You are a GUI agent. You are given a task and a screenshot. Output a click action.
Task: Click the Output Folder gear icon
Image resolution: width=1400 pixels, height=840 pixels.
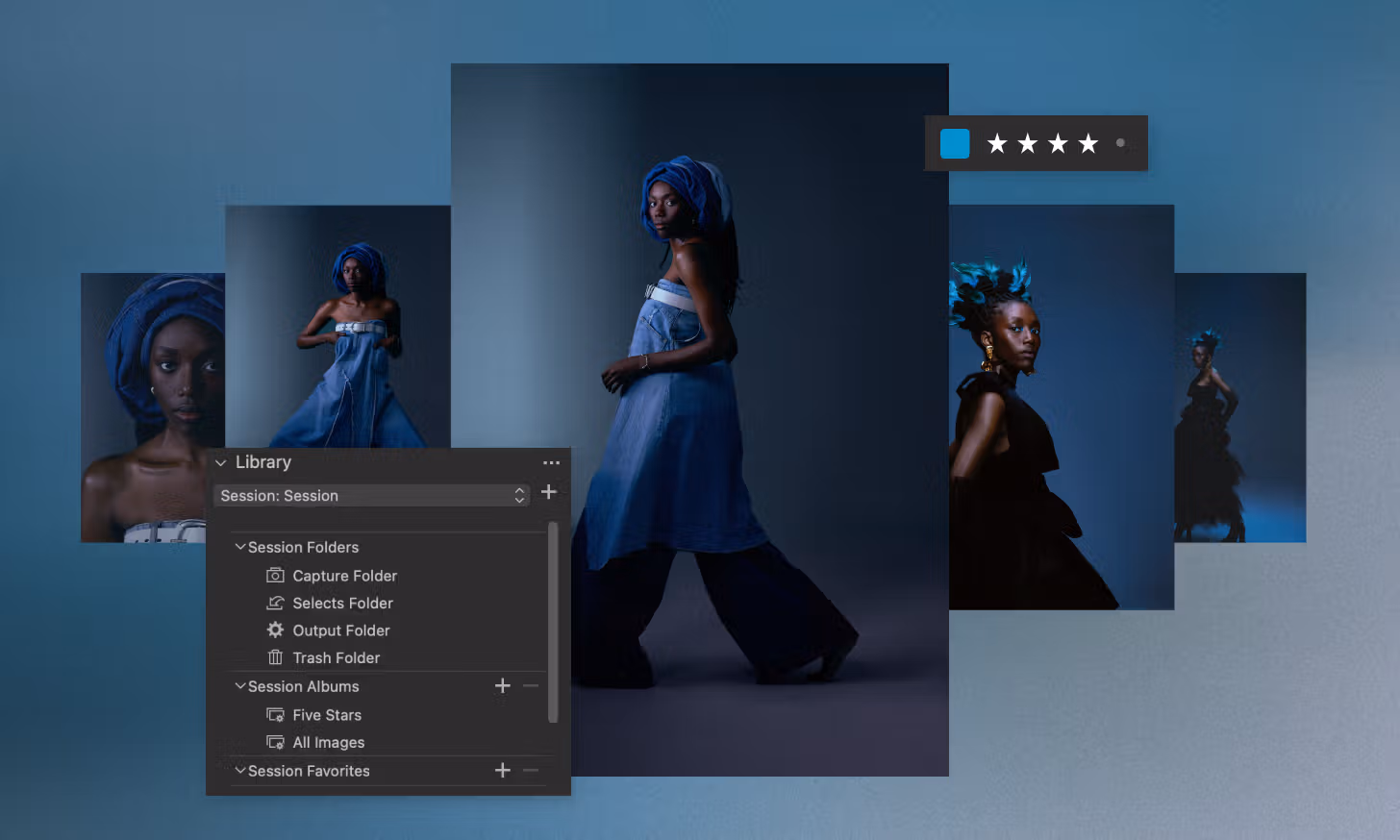275,630
